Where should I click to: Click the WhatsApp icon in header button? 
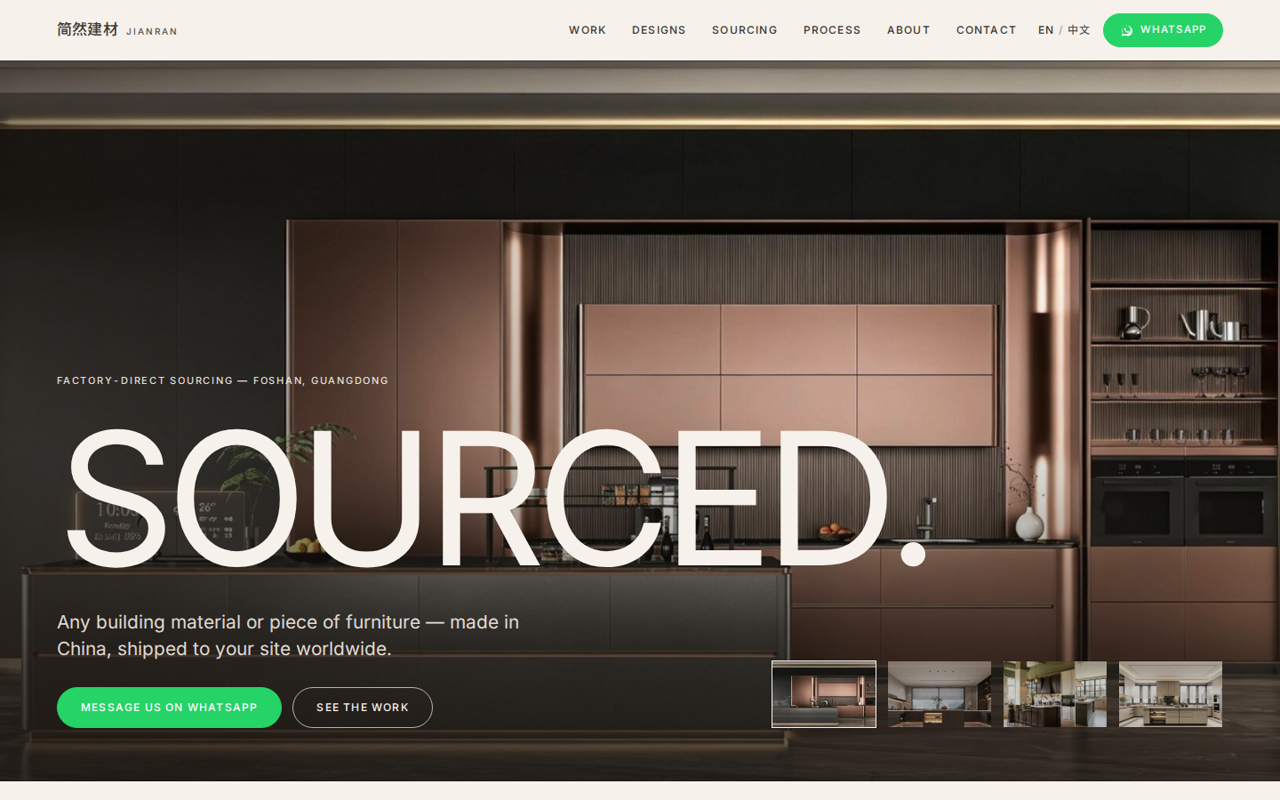pyautogui.click(x=1127, y=30)
